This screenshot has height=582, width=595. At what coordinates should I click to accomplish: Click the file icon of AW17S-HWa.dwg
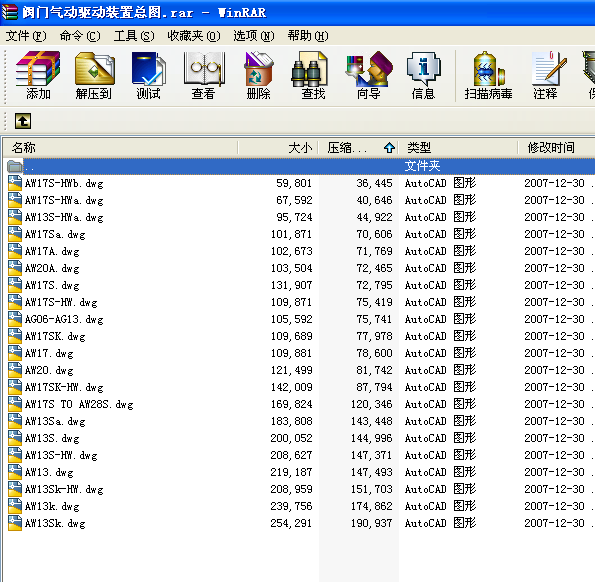15,200
